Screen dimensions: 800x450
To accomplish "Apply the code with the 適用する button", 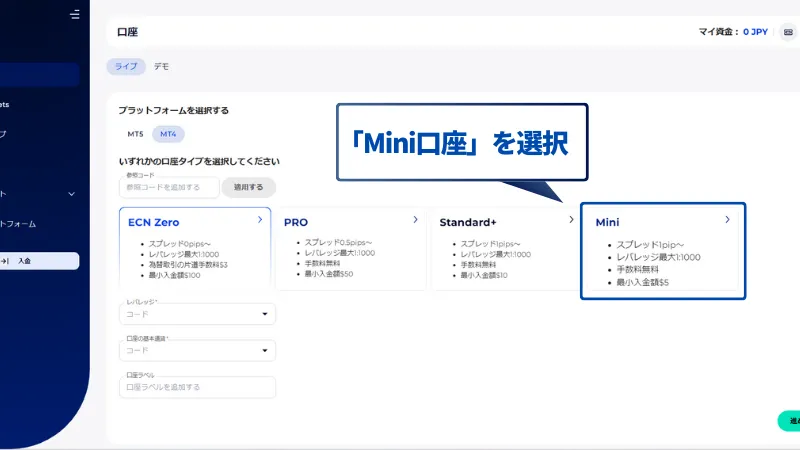I will (248, 187).
